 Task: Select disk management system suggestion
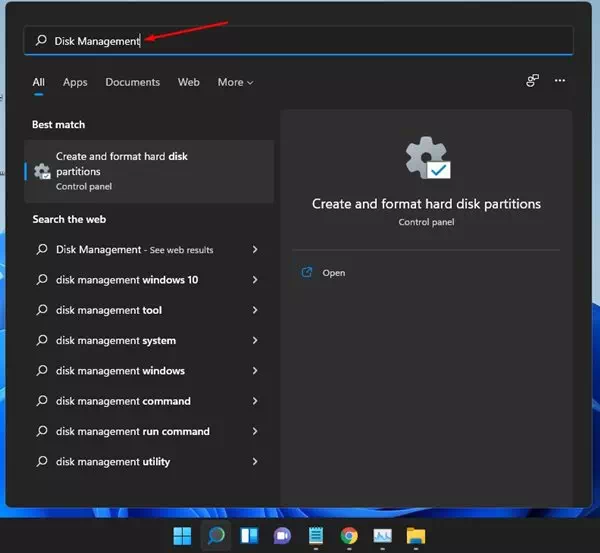coord(149,340)
